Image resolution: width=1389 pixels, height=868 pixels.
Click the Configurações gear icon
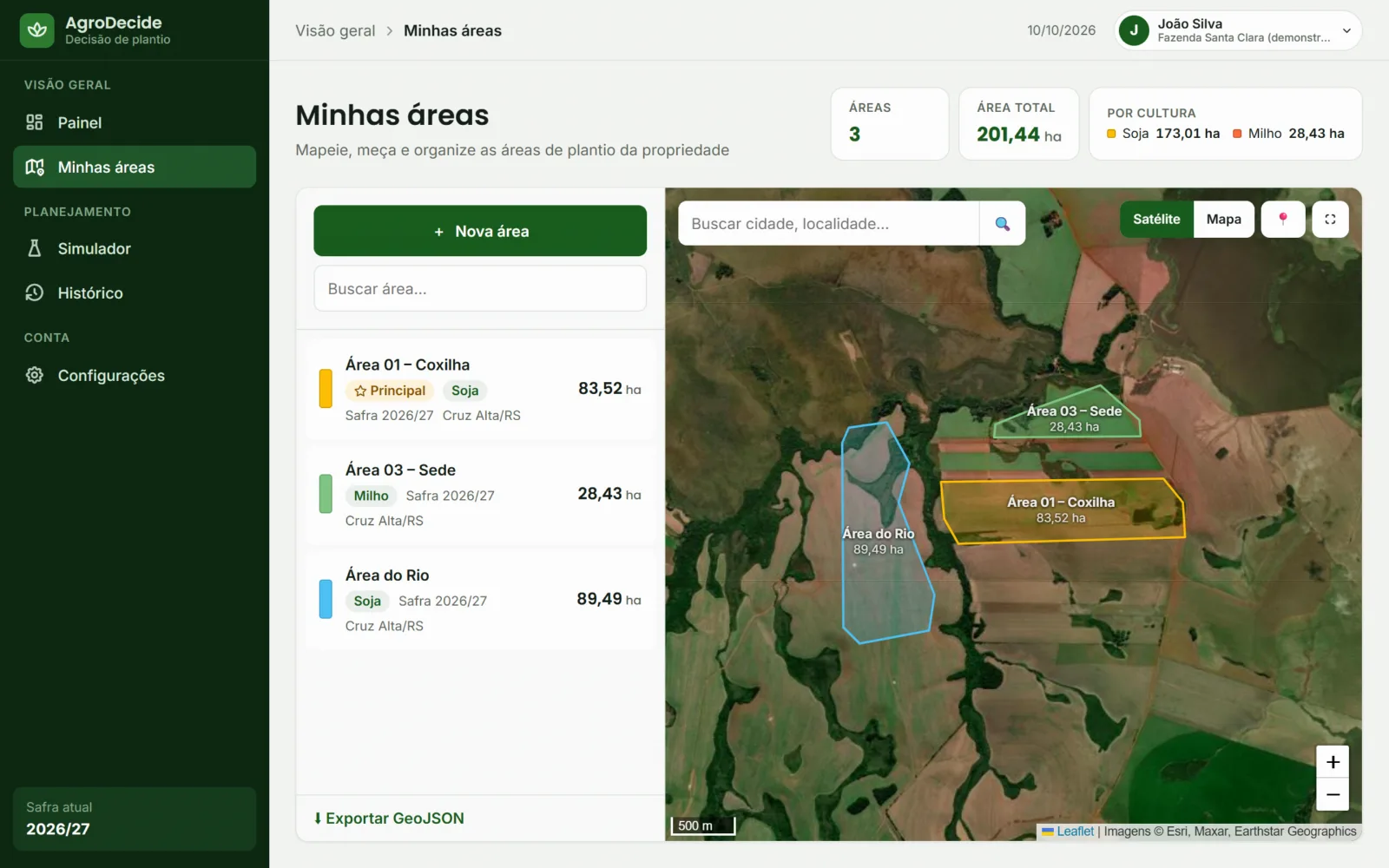coord(35,375)
